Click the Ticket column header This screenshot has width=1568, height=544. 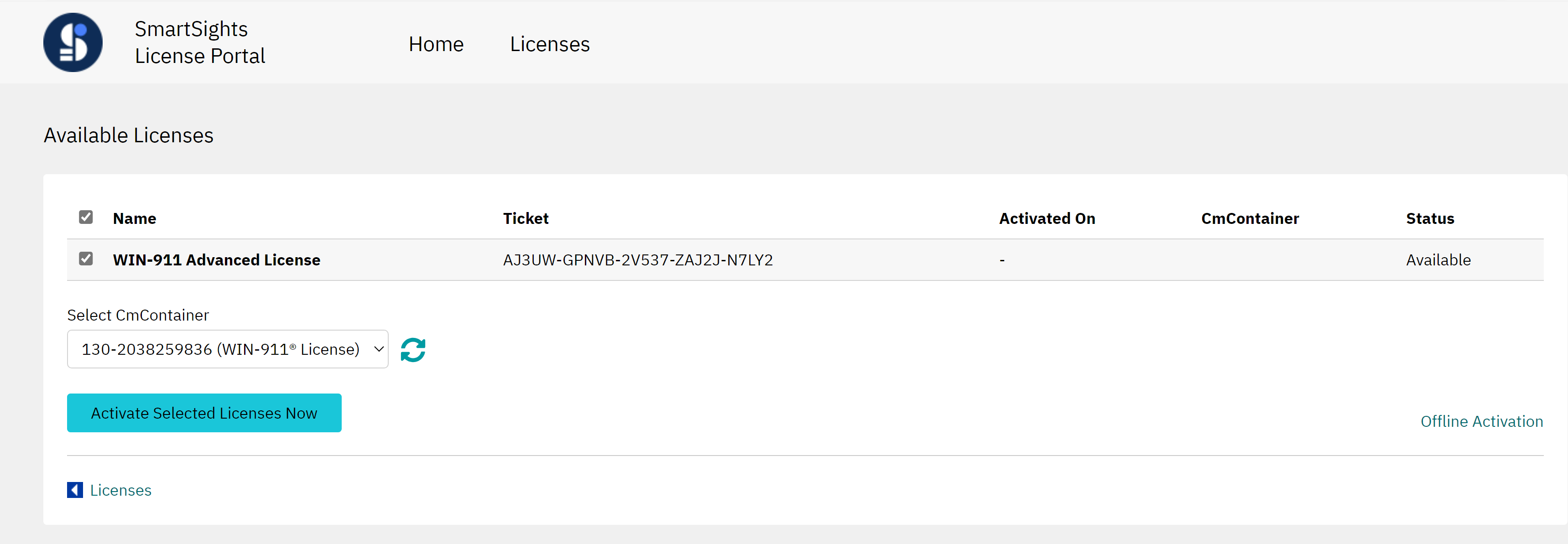click(525, 218)
